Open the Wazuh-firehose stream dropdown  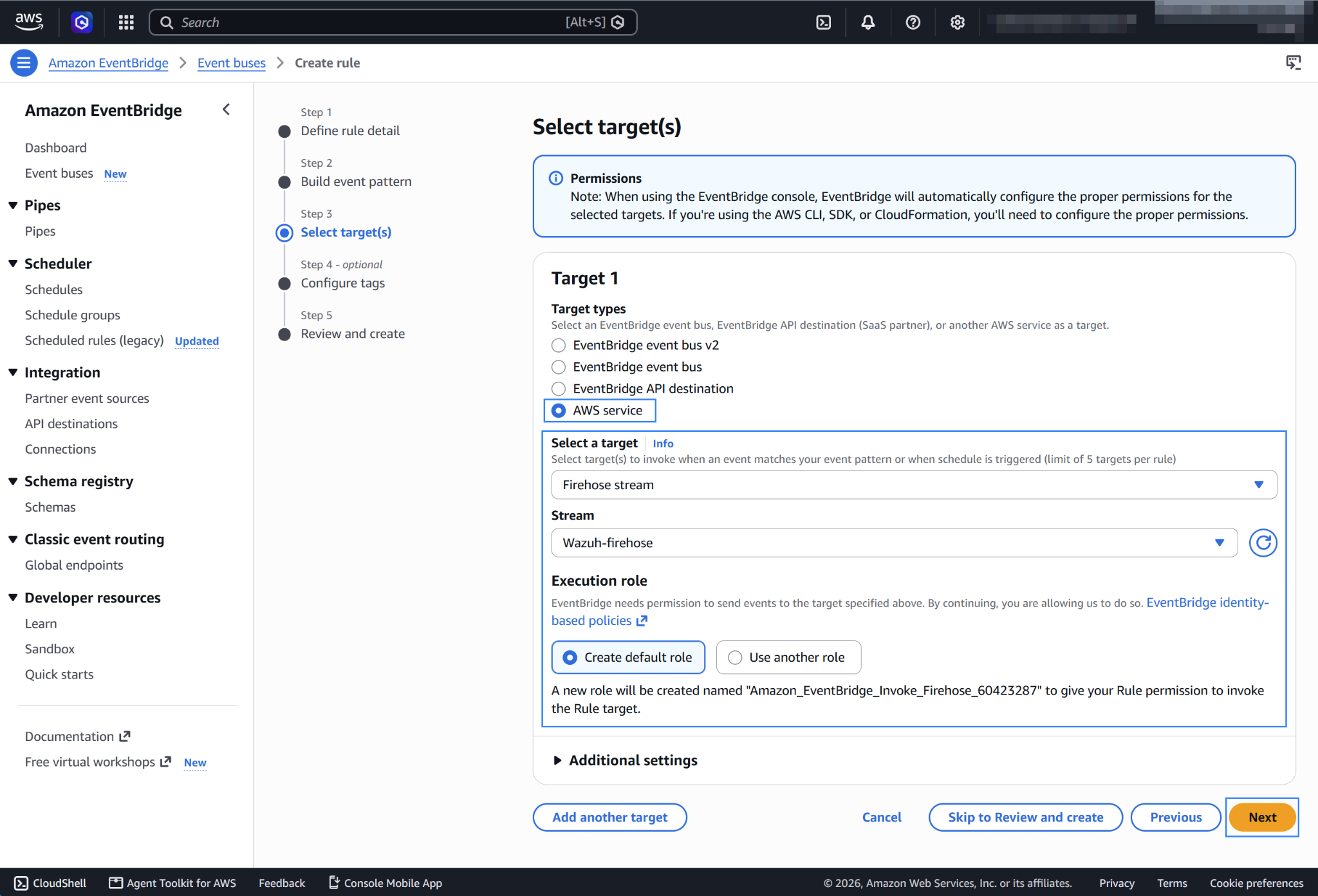pos(894,543)
